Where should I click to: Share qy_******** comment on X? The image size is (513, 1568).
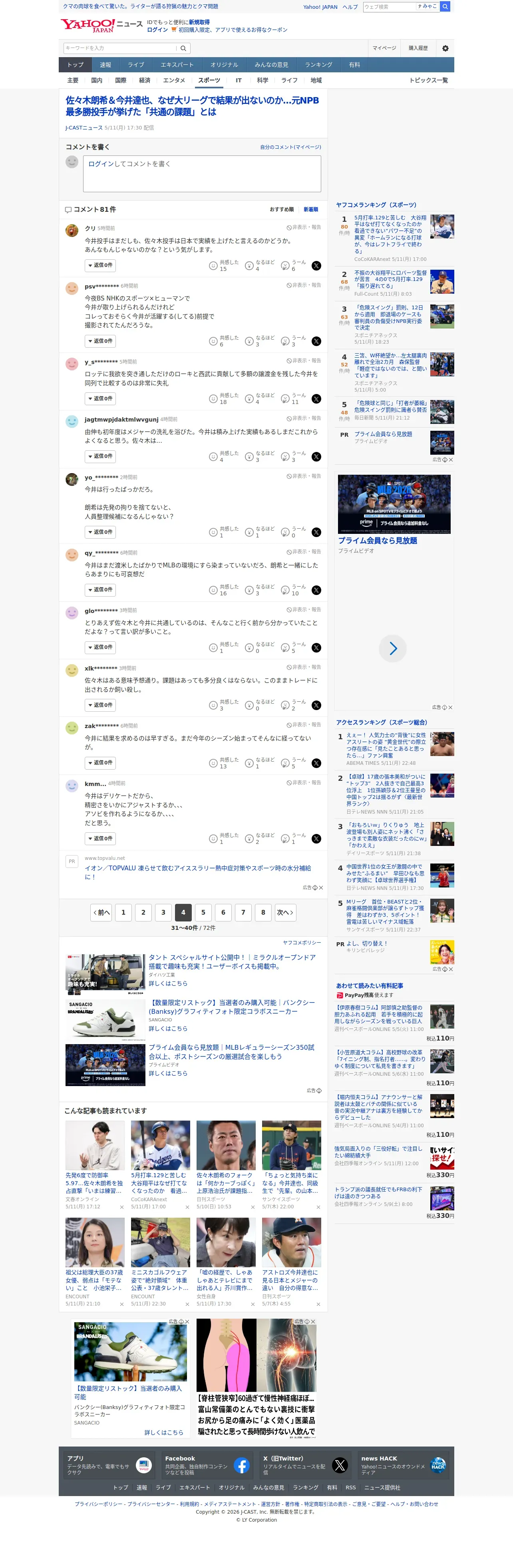pyautogui.click(x=316, y=591)
